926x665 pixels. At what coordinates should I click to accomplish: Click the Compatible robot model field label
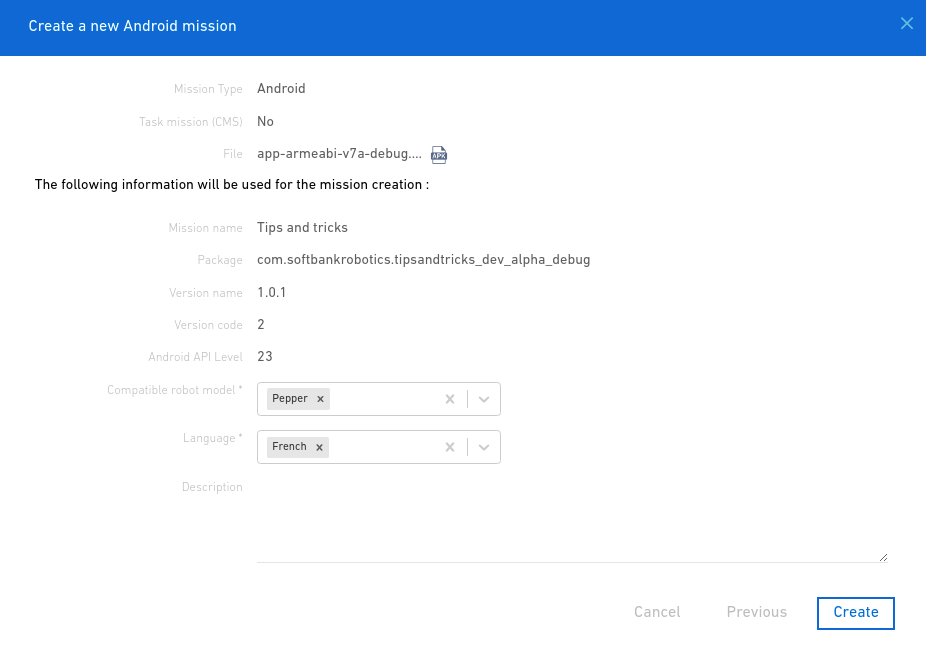[x=175, y=390]
